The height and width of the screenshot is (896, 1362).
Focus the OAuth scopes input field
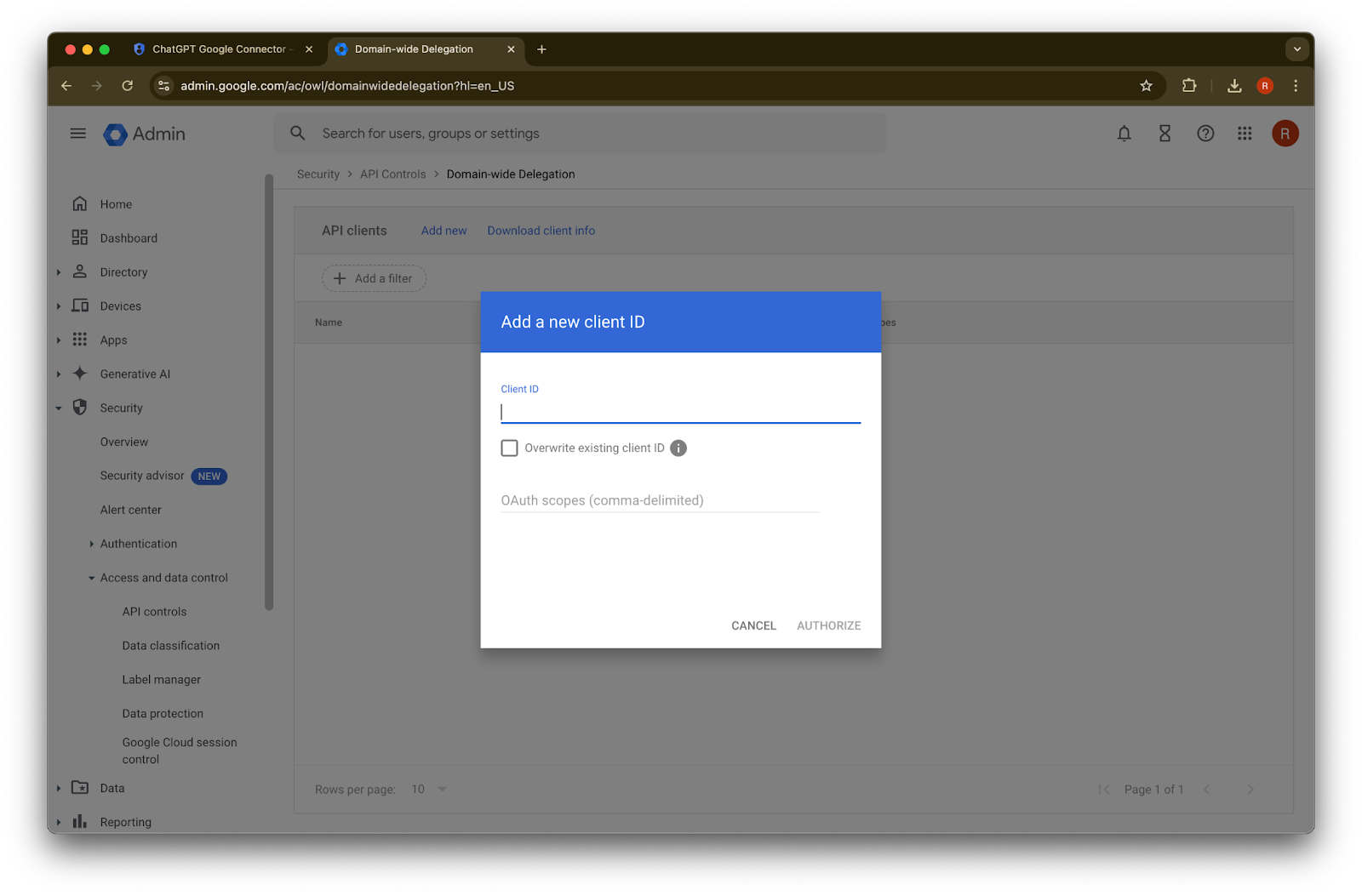661,500
